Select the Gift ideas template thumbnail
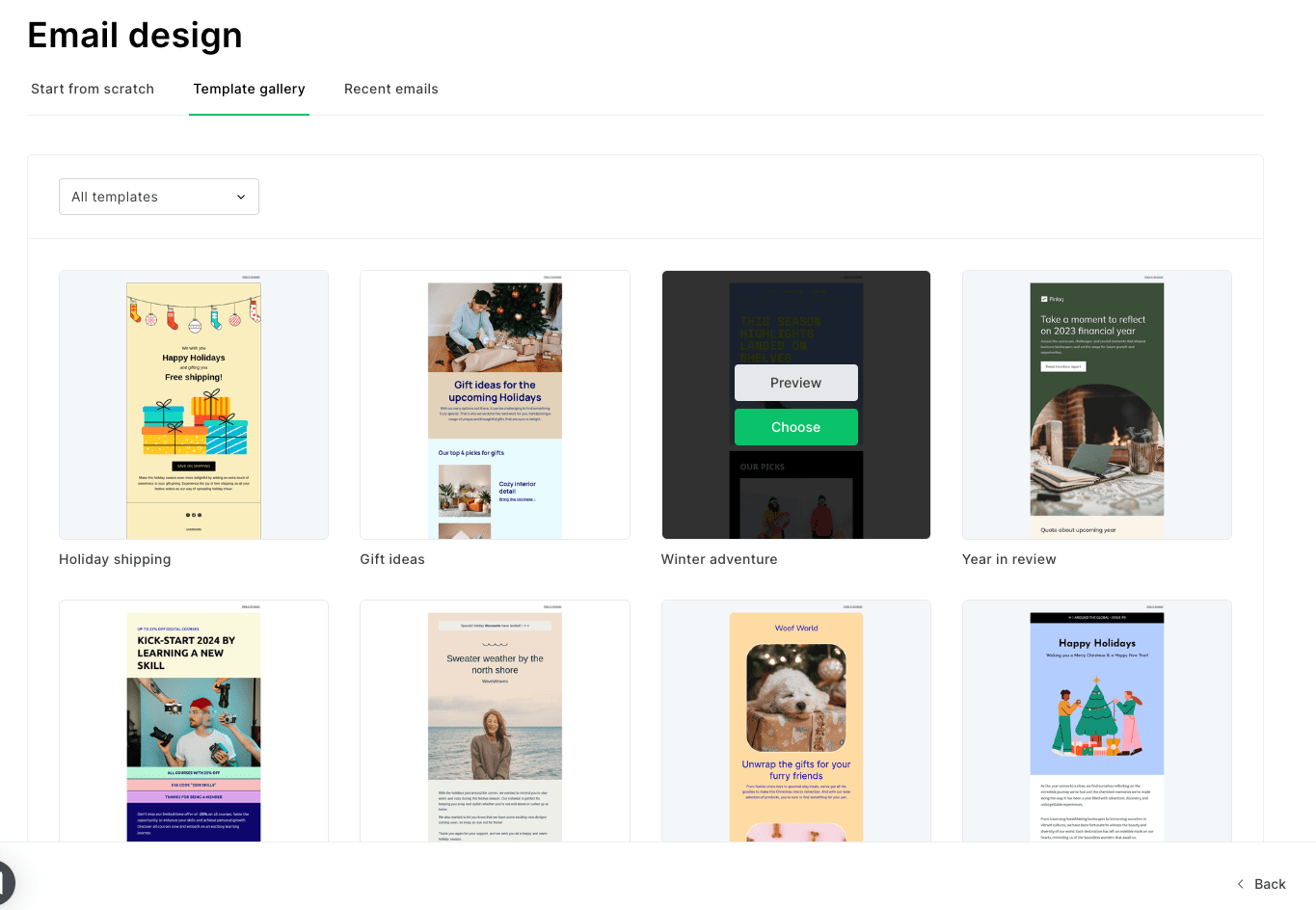This screenshot has width=1316, height=910. pyautogui.click(x=495, y=405)
